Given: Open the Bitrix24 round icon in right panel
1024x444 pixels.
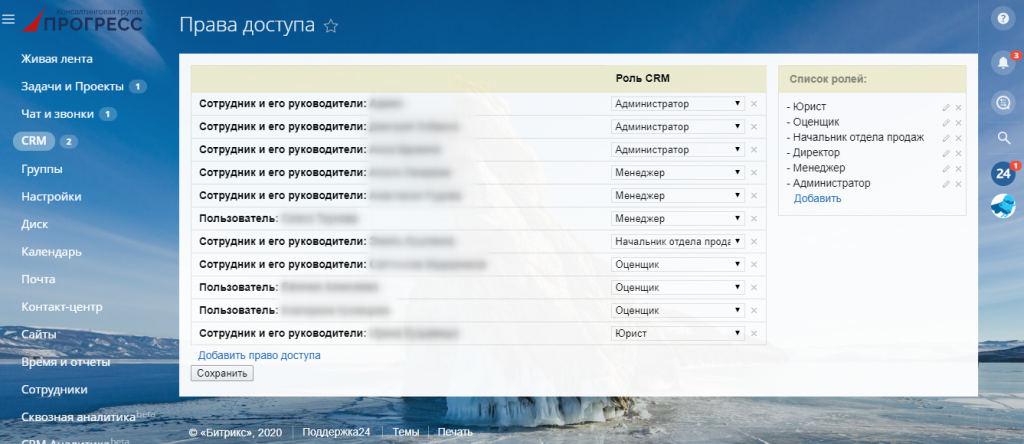Looking at the screenshot, I should 1002,174.
